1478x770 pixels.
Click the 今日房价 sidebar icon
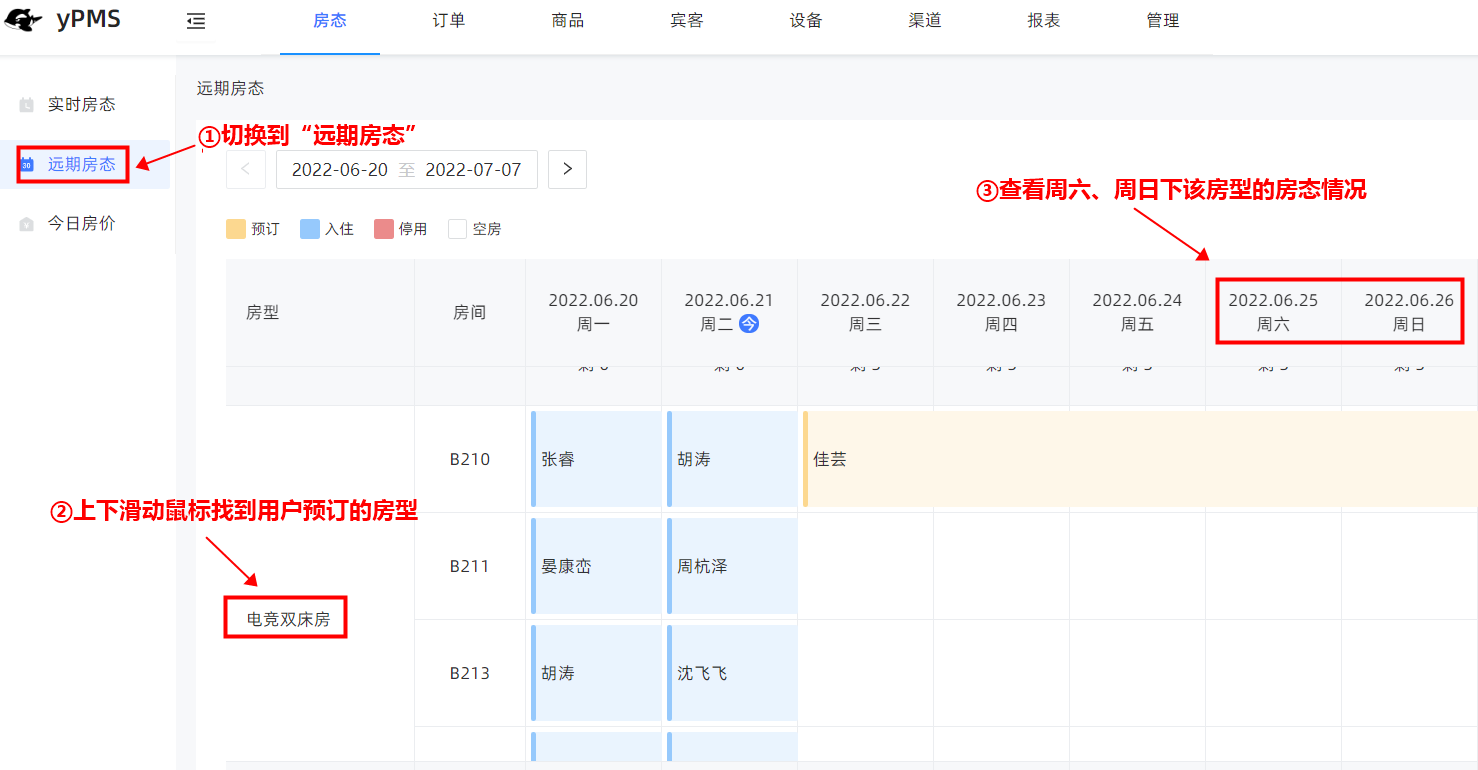[27, 224]
